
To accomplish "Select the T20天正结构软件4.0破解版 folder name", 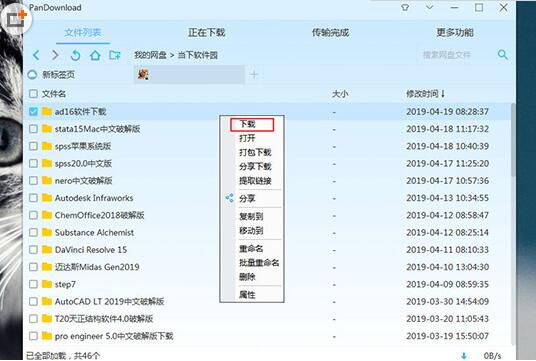I will tap(104, 319).
